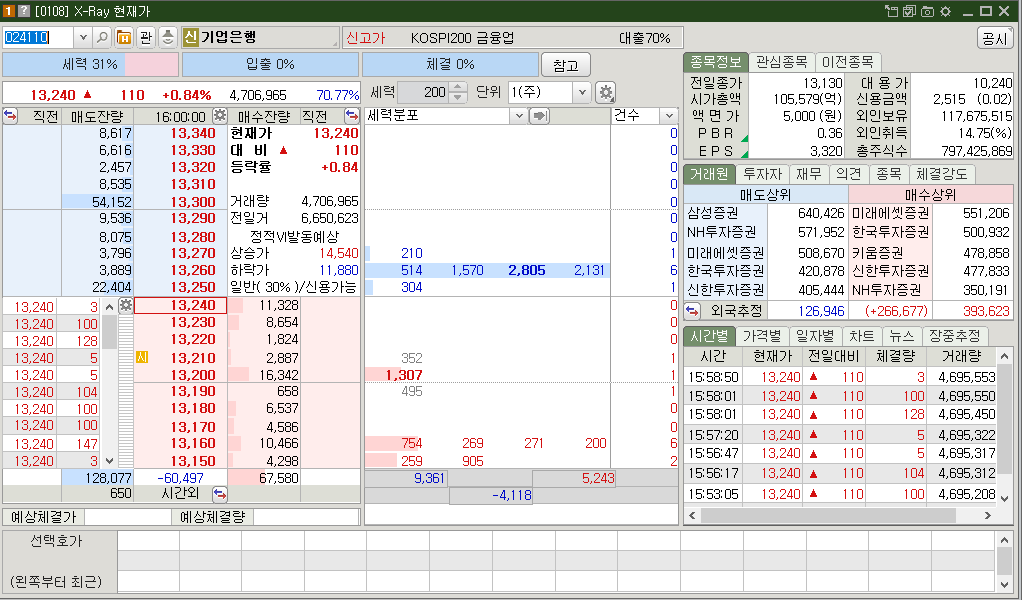Increase the 세력 value with the stepper

pyautogui.click(x=459, y=85)
